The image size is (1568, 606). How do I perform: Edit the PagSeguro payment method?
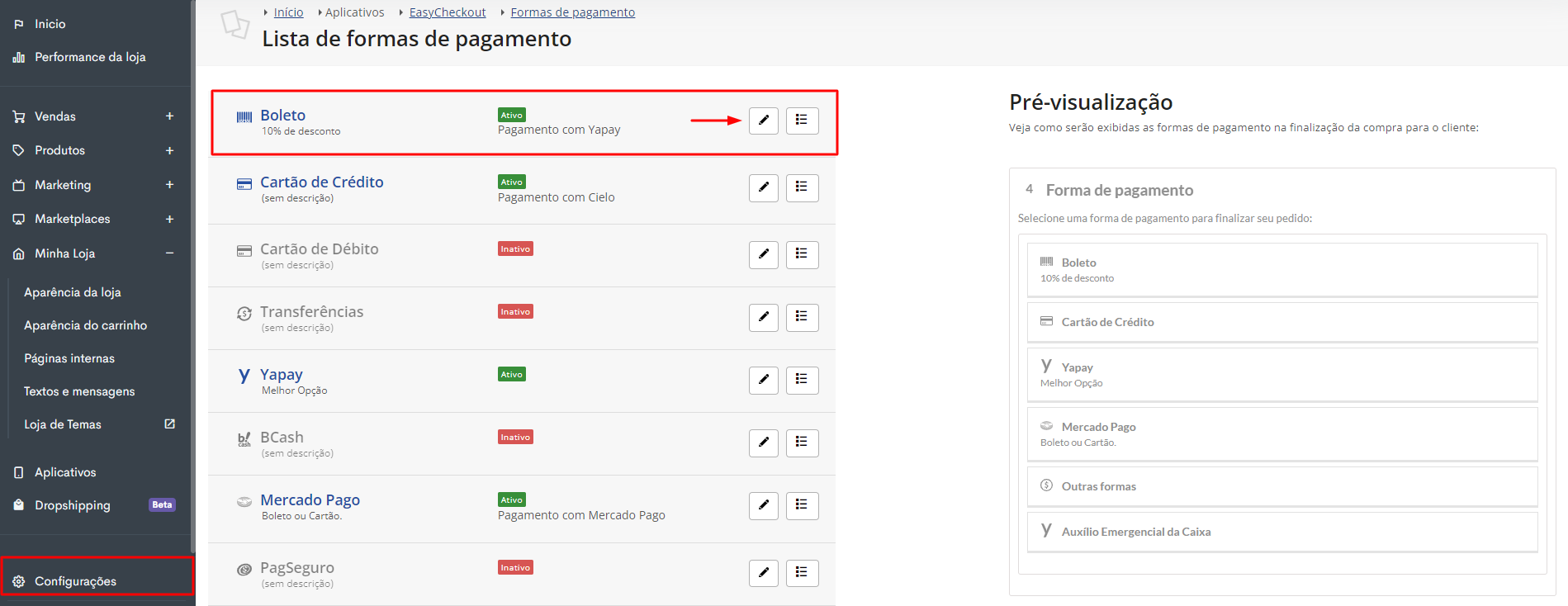pyautogui.click(x=764, y=572)
